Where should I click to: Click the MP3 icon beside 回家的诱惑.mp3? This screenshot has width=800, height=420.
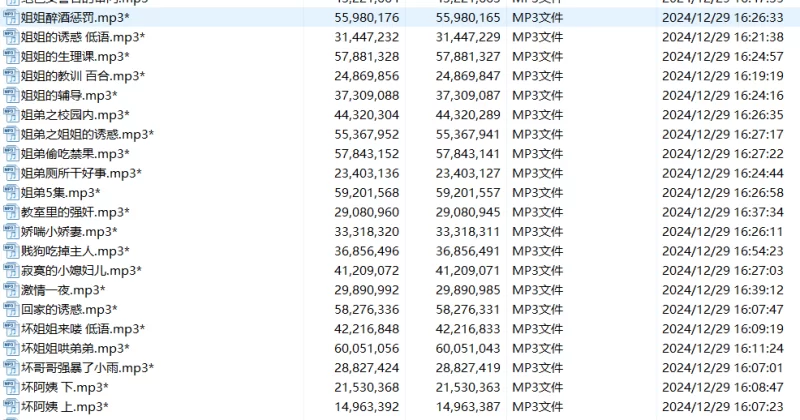(x=11, y=309)
